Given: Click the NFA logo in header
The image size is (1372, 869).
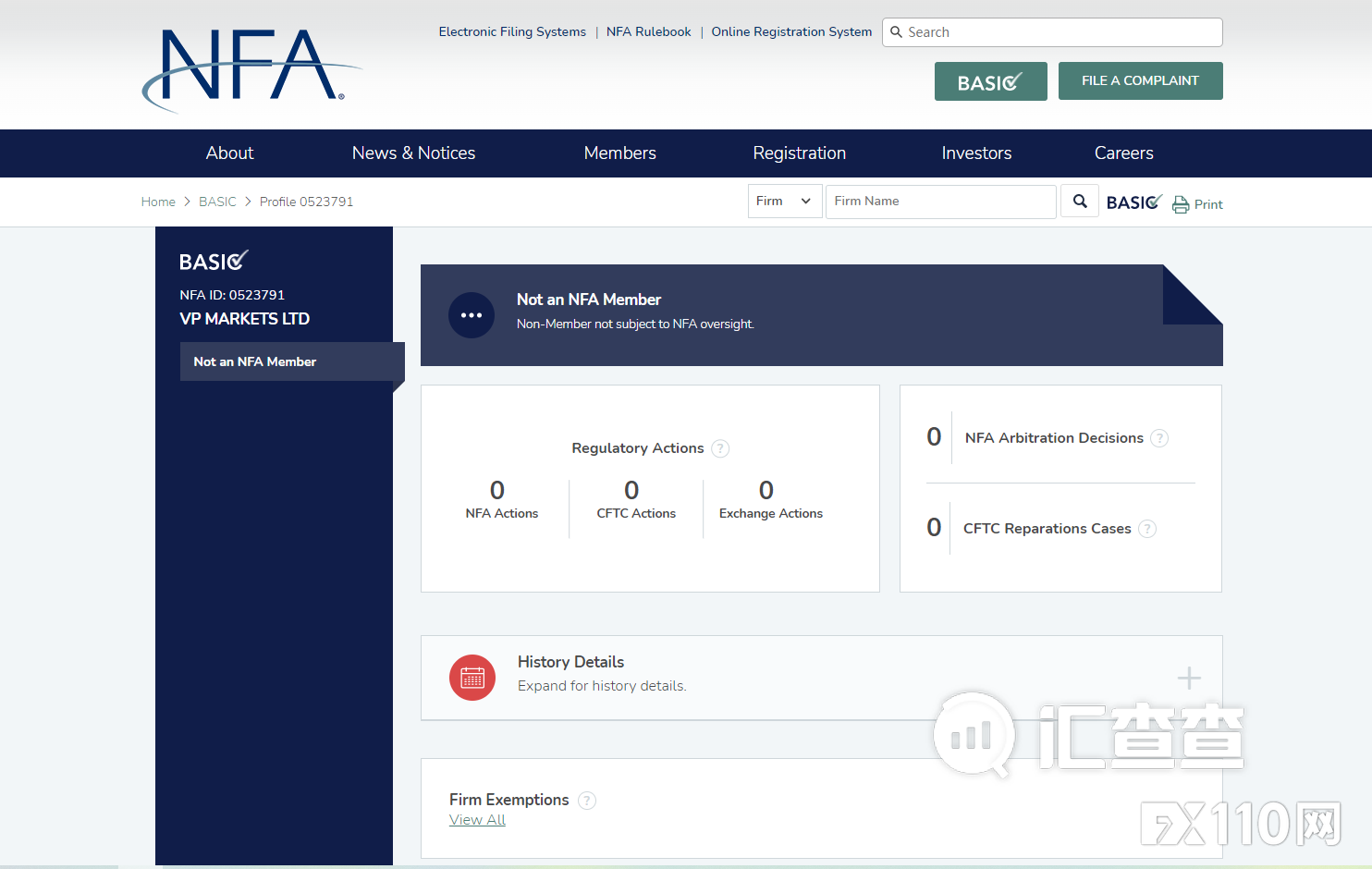Looking at the screenshot, I should [x=251, y=67].
